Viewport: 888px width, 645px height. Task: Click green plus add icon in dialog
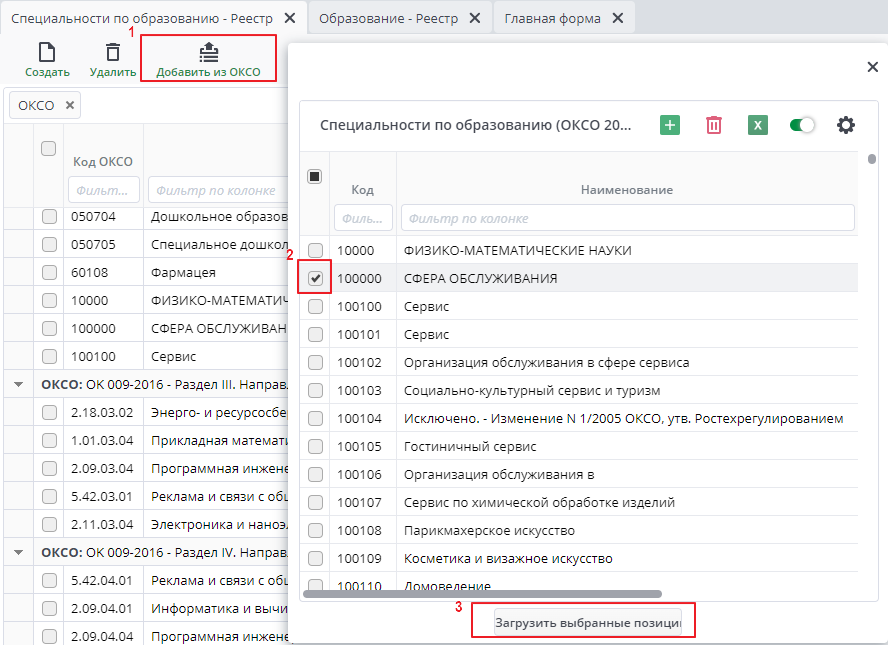click(670, 125)
